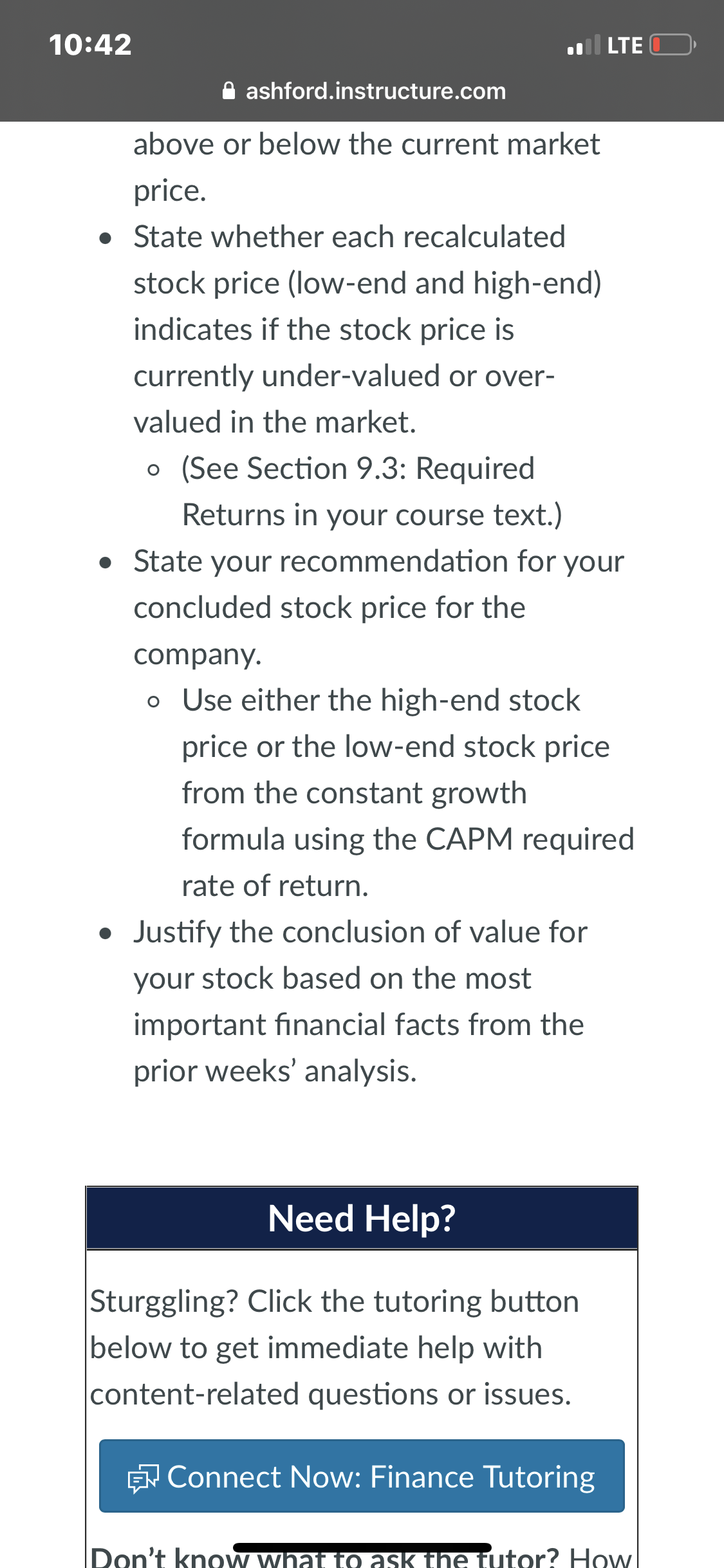Tap the home indicator bar at bottom
This screenshot has height=1568, width=724.
(x=362, y=1547)
